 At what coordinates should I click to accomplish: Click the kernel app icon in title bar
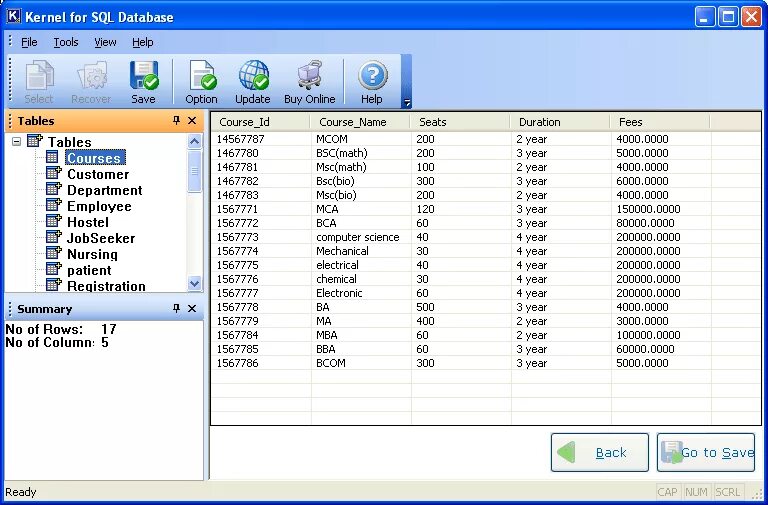coord(14,16)
